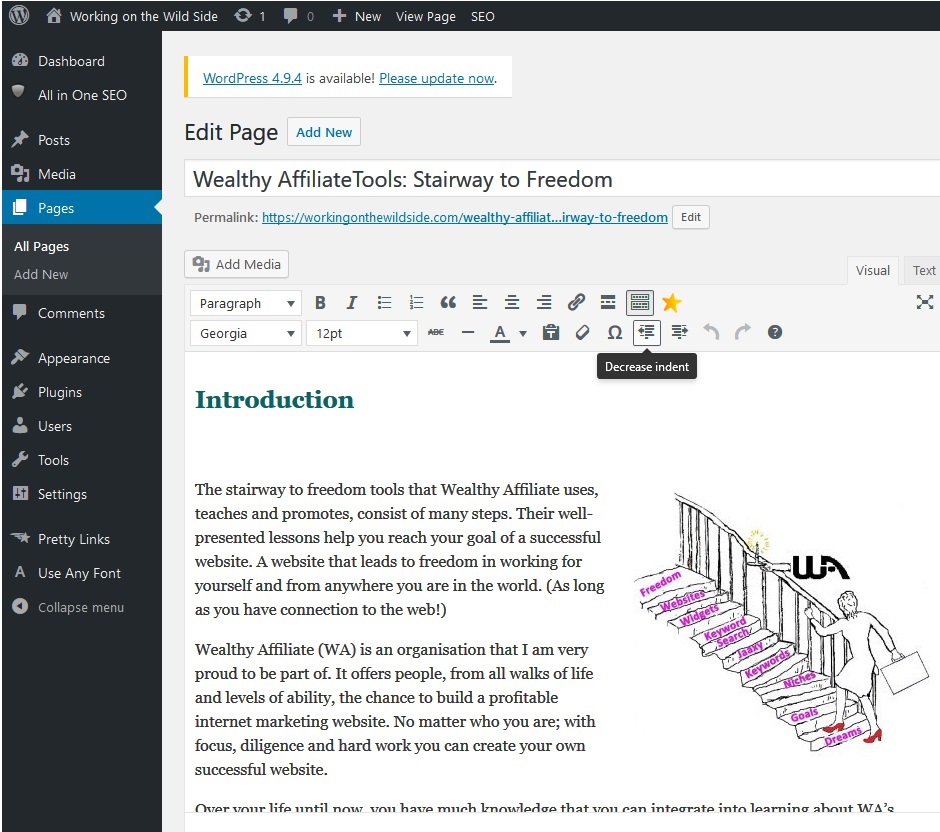This screenshot has height=832, width=940.
Task: Open Plugins in the sidebar
Action: coord(82,392)
